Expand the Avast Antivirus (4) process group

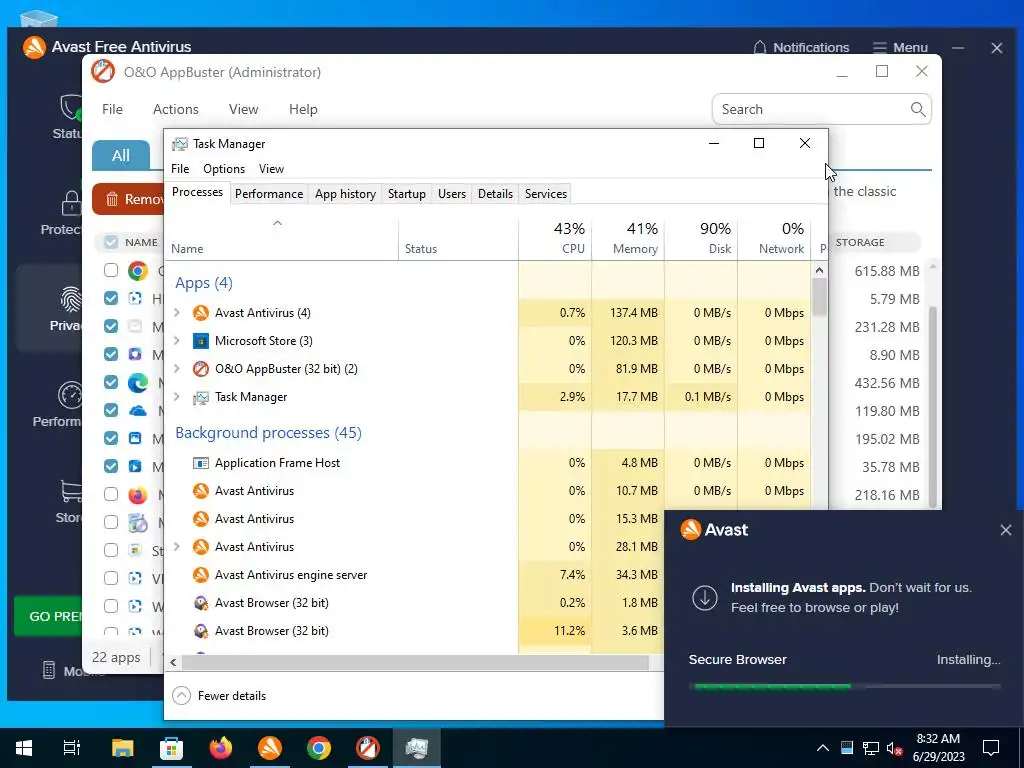click(176, 313)
